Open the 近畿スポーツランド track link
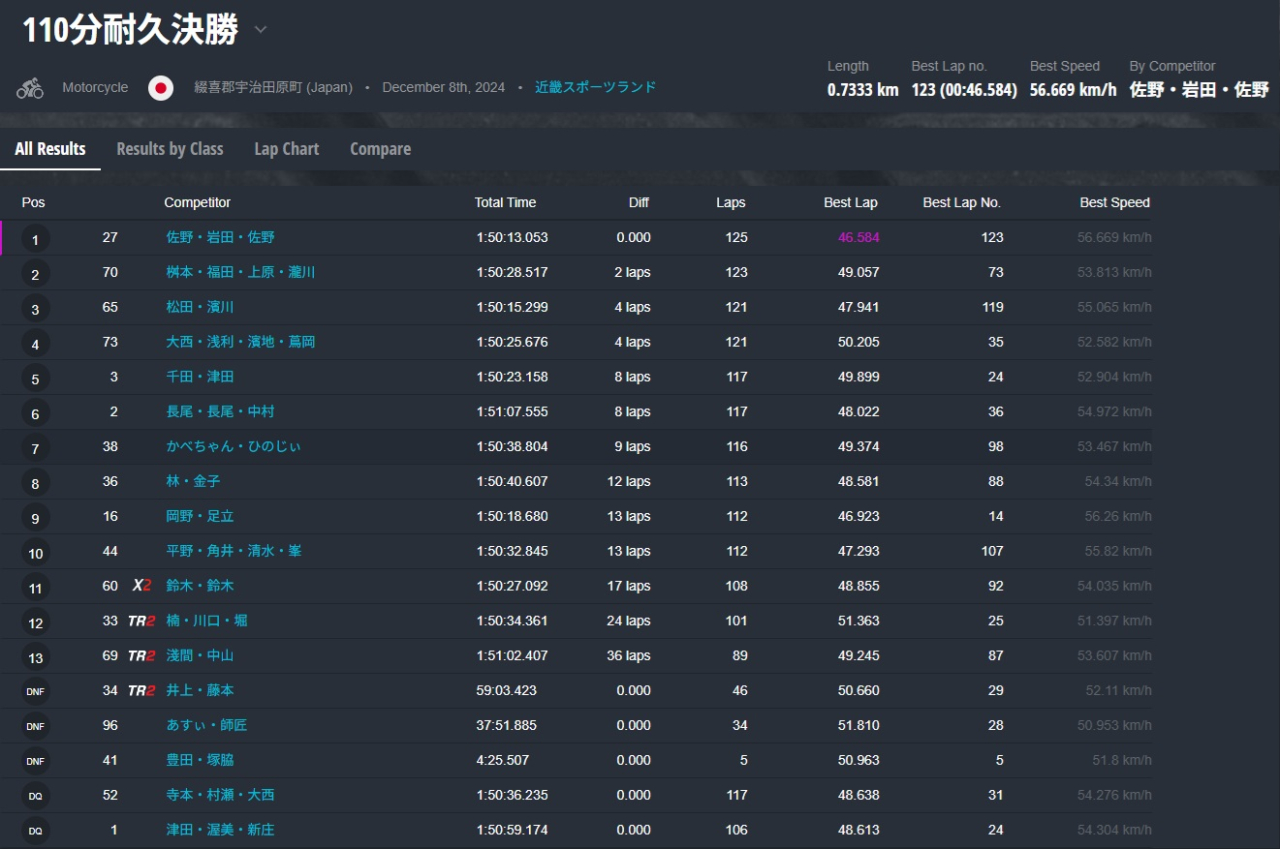1280x849 pixels. click(x=595, y=87)
